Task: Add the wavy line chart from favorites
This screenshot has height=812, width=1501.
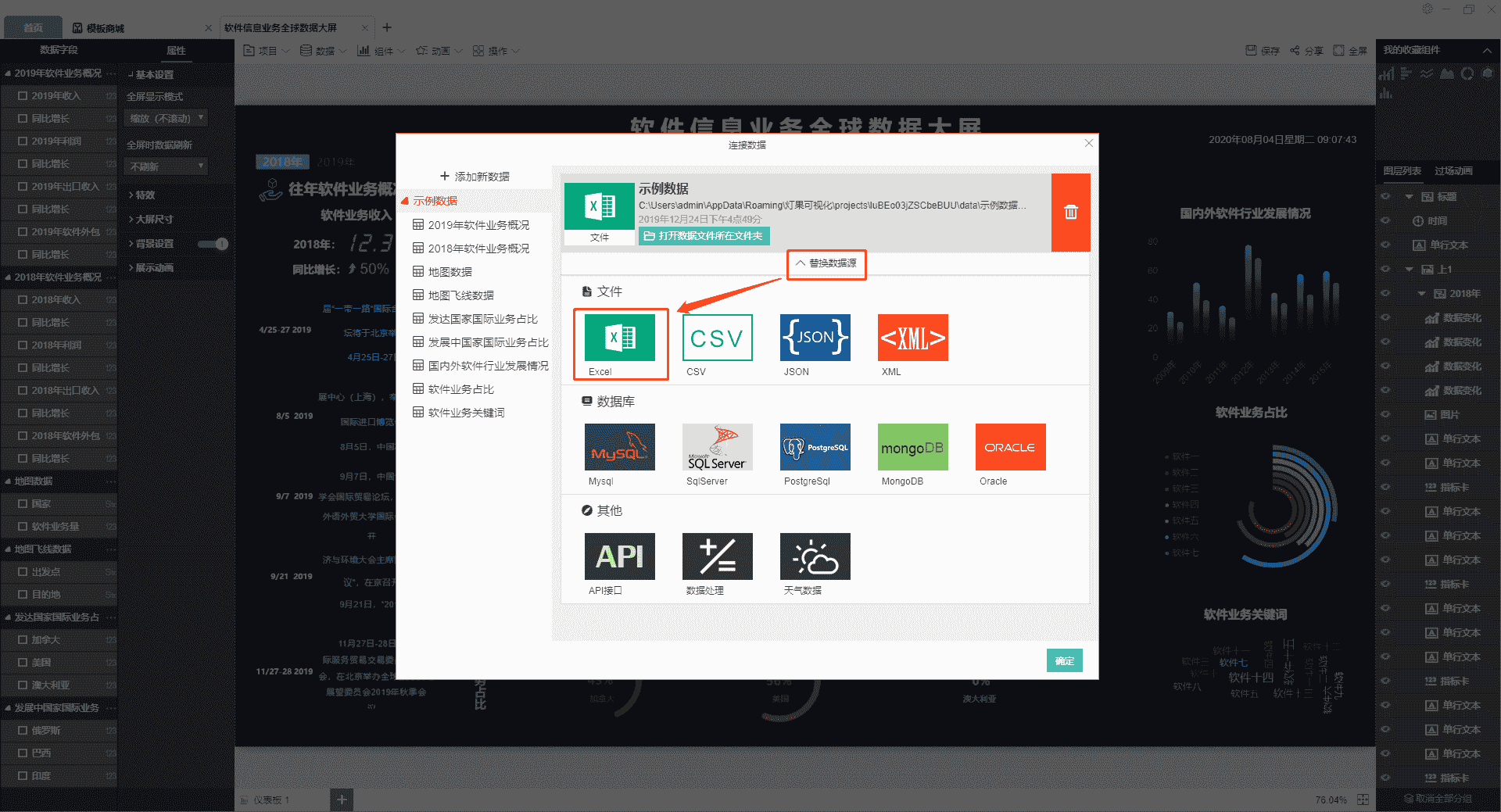Action: [x=1427, y=73]
